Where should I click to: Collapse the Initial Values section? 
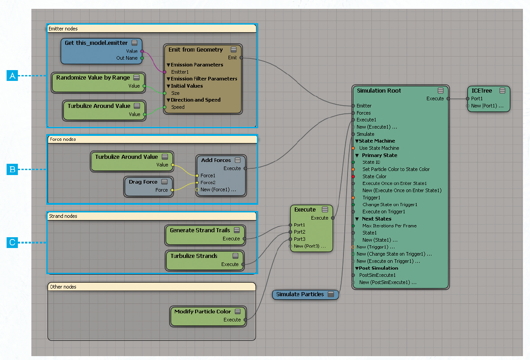[x=168, y=86]
